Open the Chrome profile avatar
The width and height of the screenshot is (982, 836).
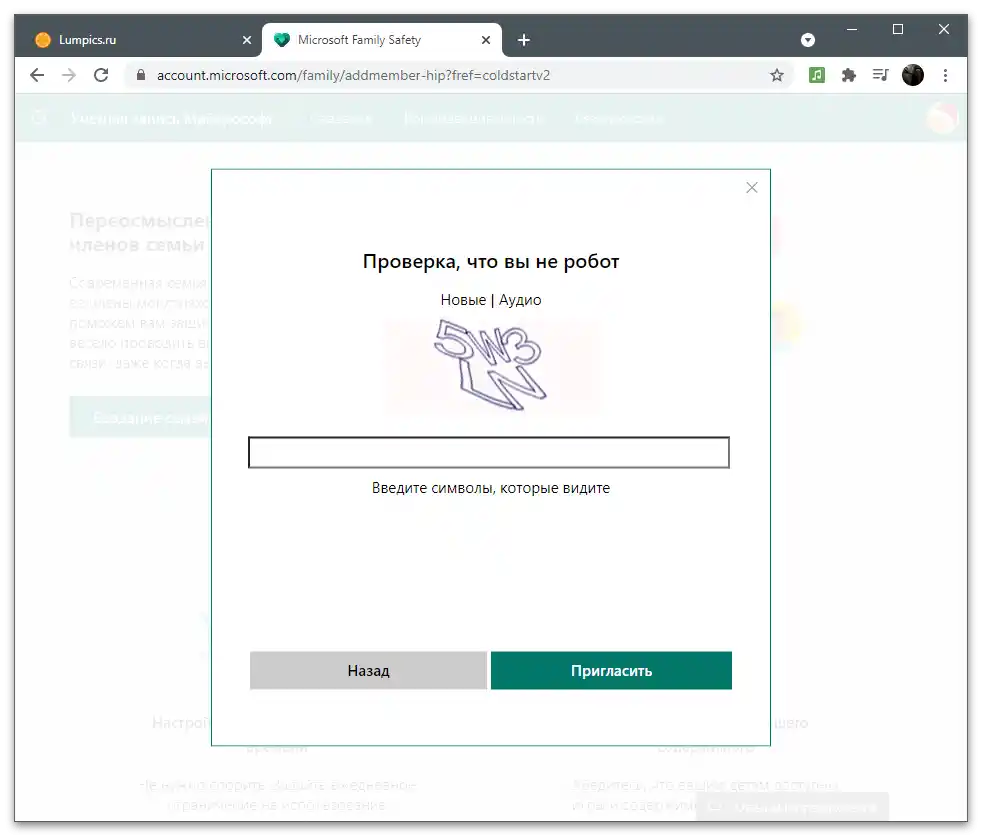click(x=912, y=75)
